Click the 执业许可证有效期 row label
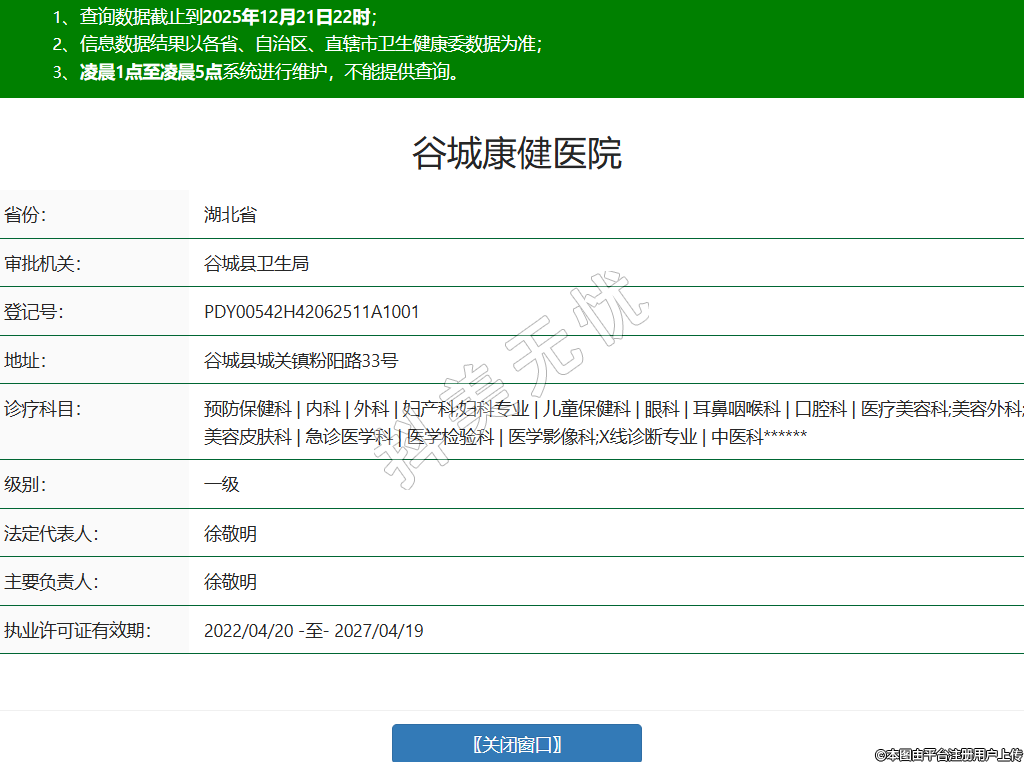 coord(76,631)
